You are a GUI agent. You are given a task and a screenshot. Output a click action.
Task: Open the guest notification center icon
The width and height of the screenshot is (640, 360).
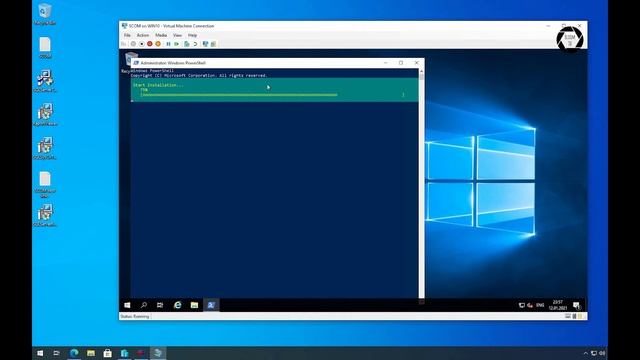click(576, 305)
